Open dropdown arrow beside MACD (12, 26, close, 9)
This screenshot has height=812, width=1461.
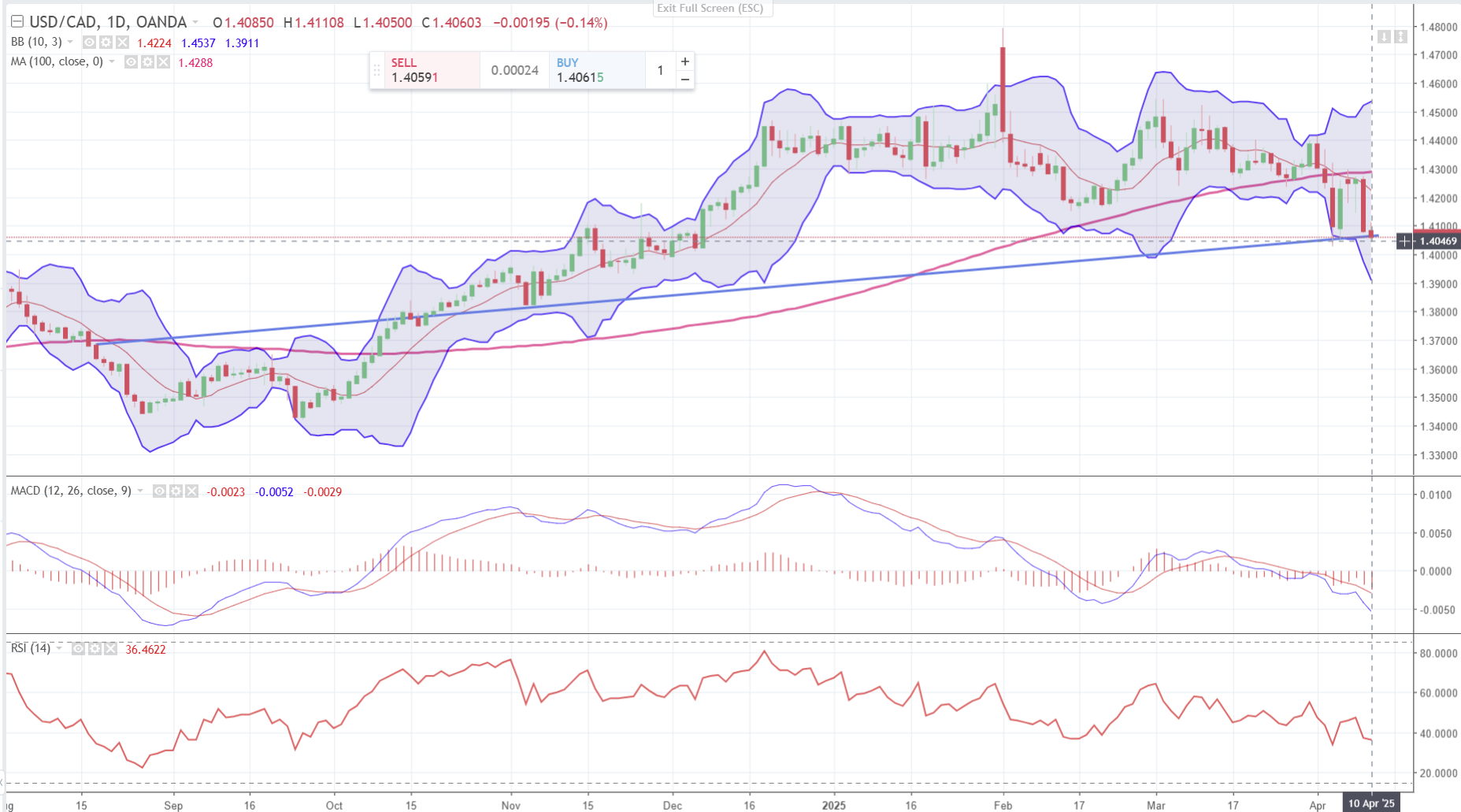click(140, 491)
